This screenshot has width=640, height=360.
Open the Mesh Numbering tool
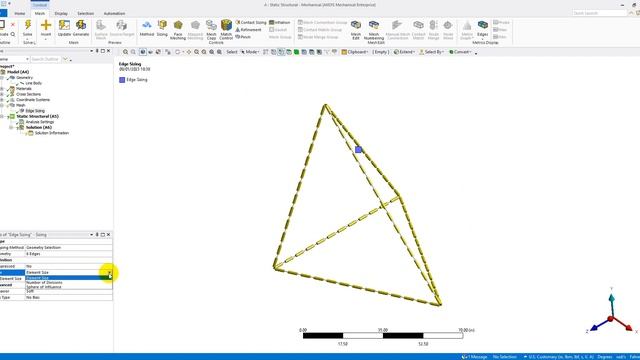click(x=373, y=25)
